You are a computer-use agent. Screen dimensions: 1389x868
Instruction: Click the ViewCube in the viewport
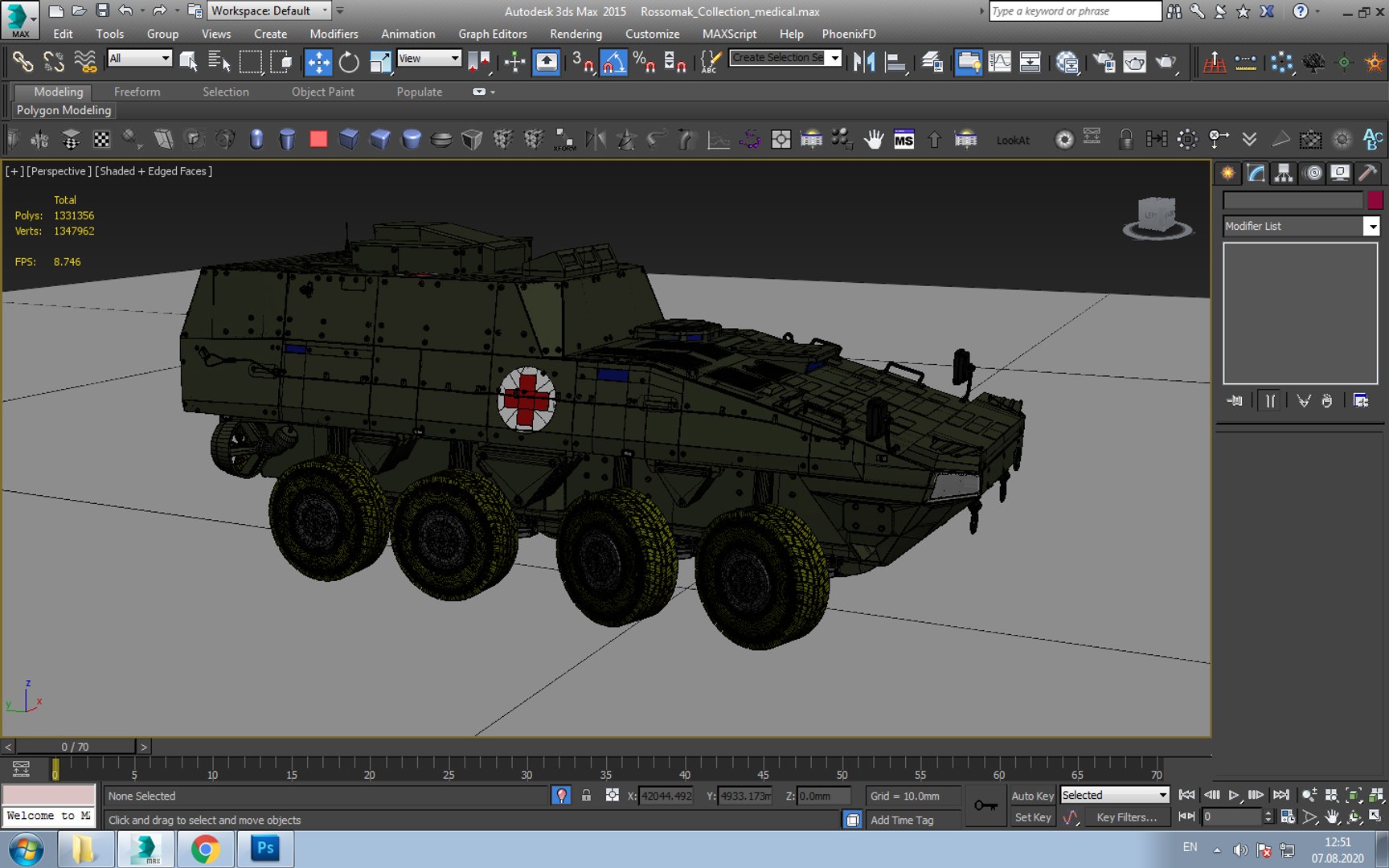click(1157, 216)
